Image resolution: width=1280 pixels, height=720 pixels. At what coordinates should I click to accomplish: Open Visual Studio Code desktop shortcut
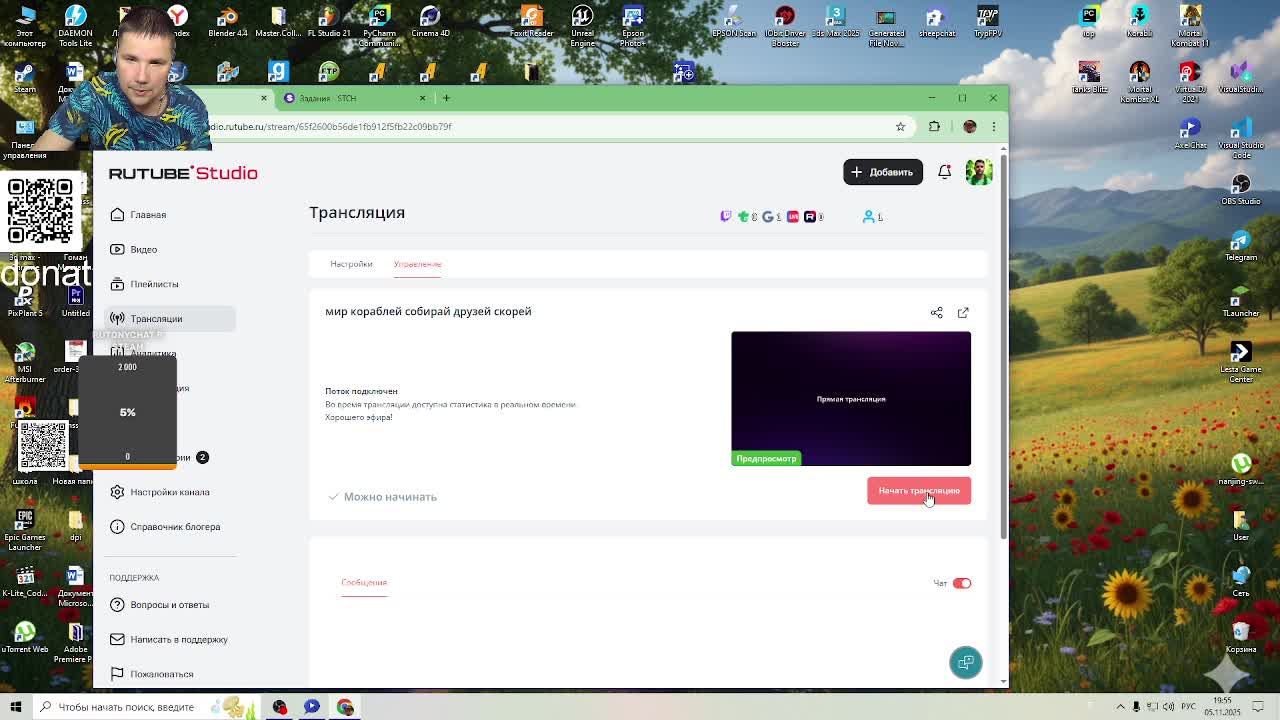coord(1240,137)
